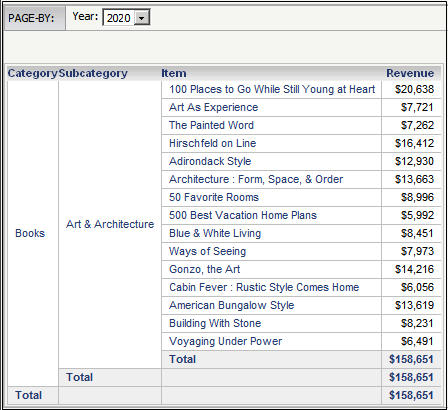The image size is (448, 410).
Task: Click the item Voyaging Under Power
Action: [225, 341]
